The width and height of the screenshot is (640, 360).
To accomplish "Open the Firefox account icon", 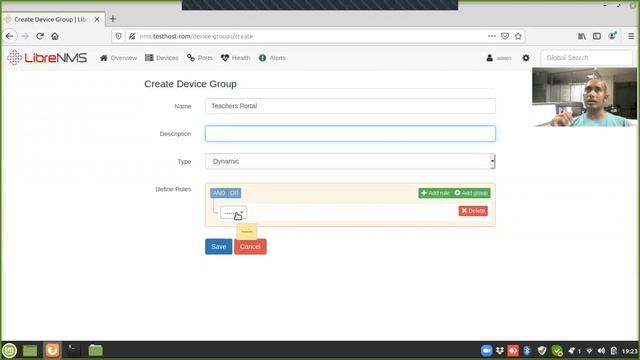I will 612,36.
